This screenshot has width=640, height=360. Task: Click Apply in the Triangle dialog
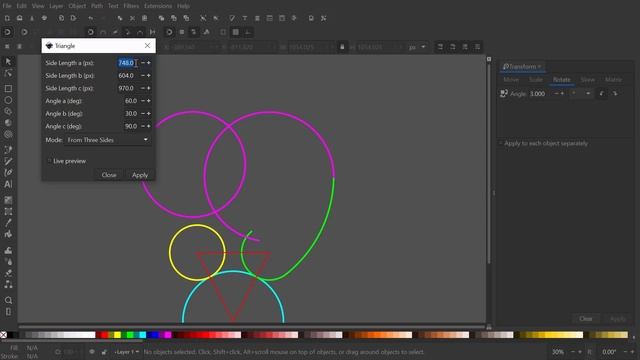(140, 175)
